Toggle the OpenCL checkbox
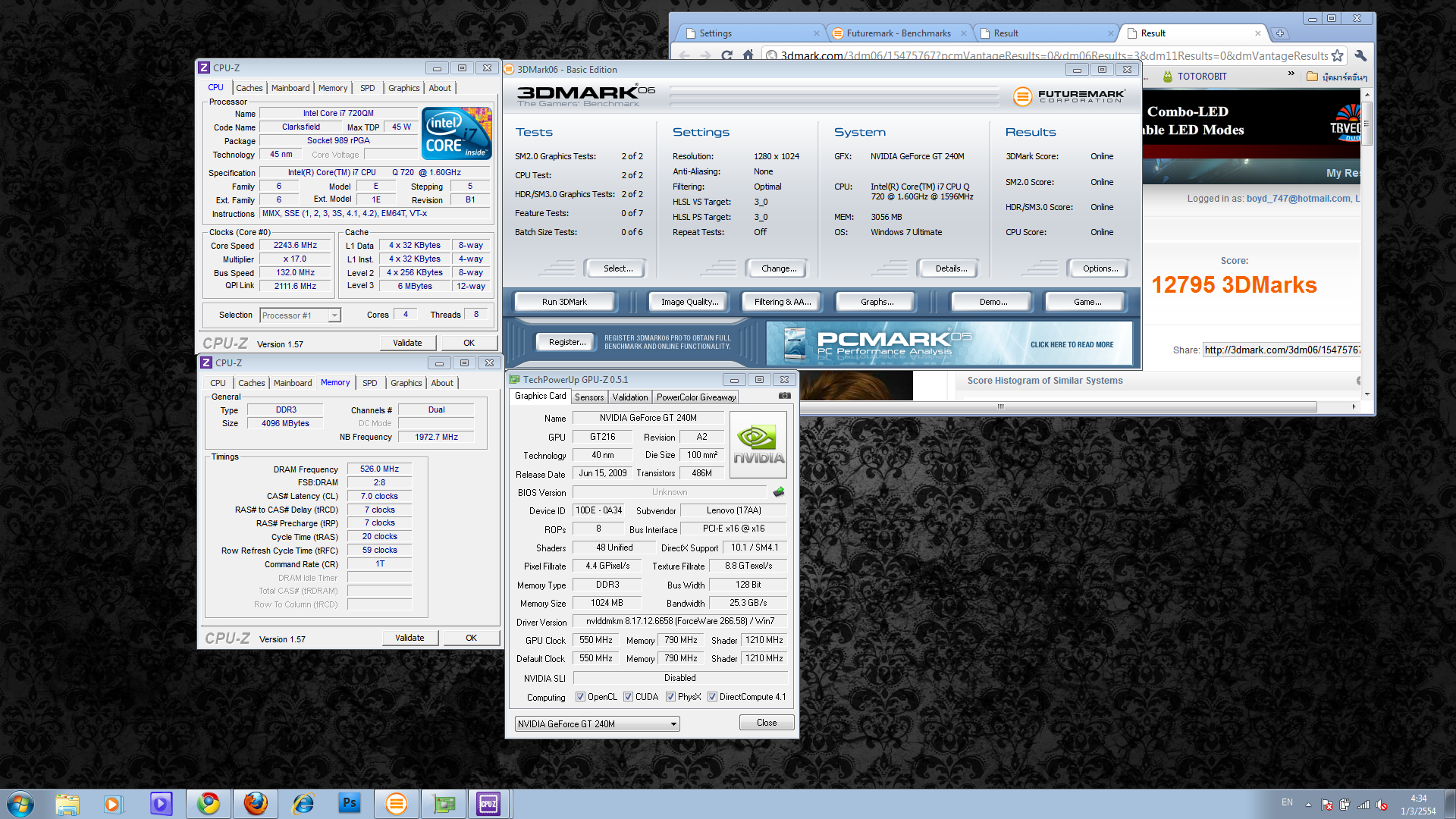The height and width of the screenshot is (819, 1456). [x=580, y=697]
